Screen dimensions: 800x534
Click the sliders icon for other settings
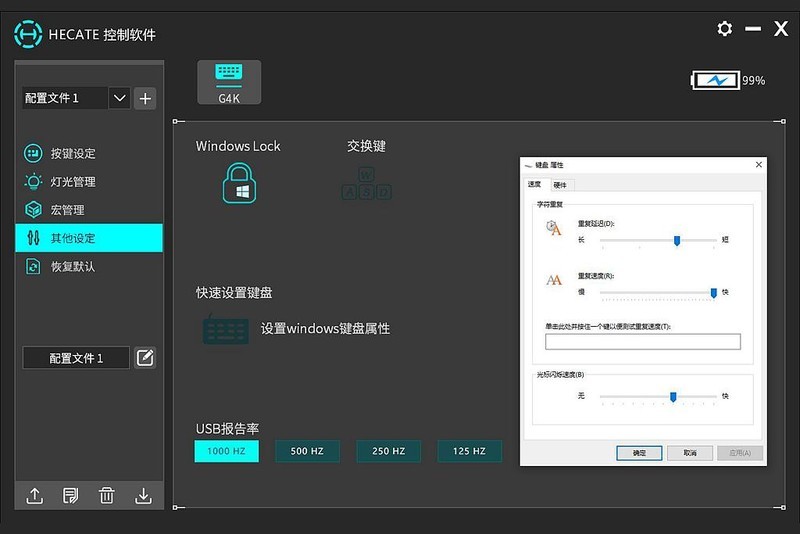point(33,238)
